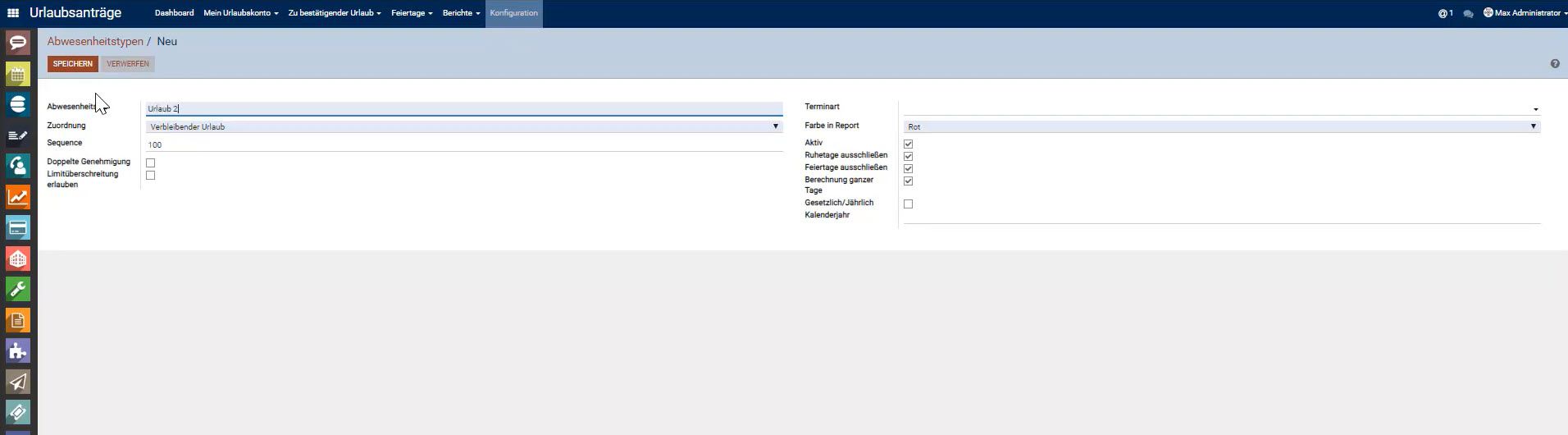Image resolution: width=1568 pixels, height=435 pixels.
Task: Click the orange line chart sidebar icon
Action: 18,197
